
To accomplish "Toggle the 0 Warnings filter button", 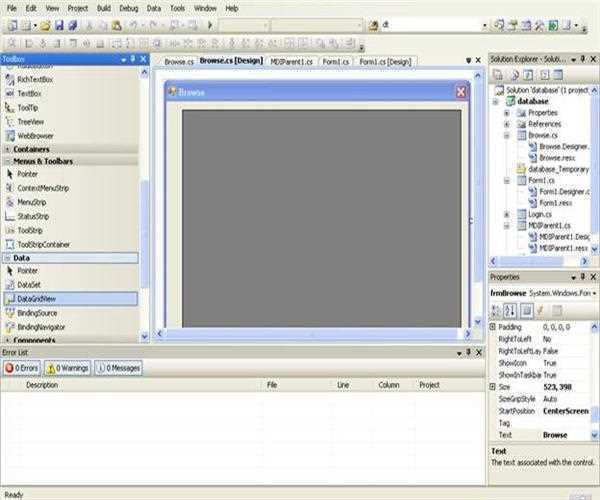I will 68,368.
